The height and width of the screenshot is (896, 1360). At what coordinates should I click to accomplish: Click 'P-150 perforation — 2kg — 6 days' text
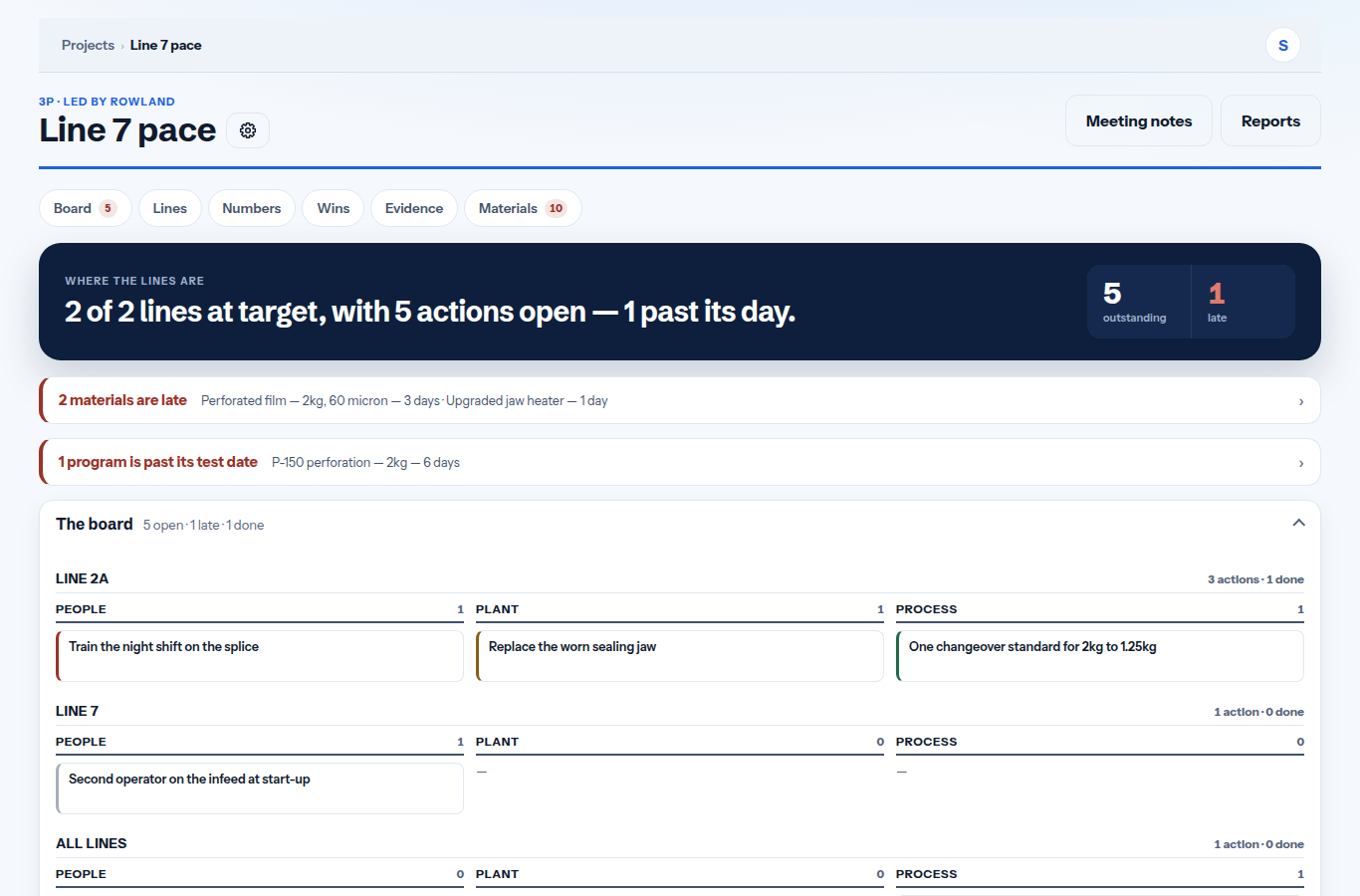click(x=365, y=462)
